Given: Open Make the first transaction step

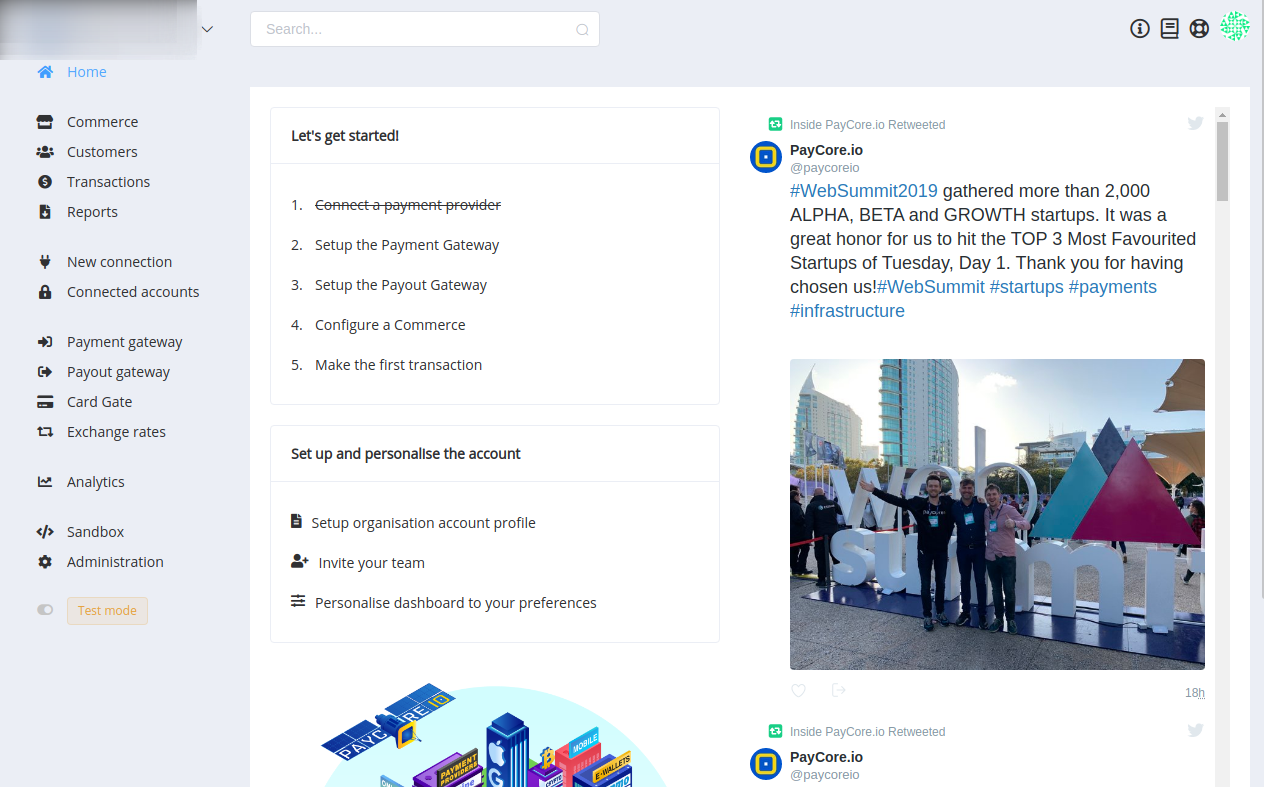Looking at the screenshot, I should click(x=399, y=365).
